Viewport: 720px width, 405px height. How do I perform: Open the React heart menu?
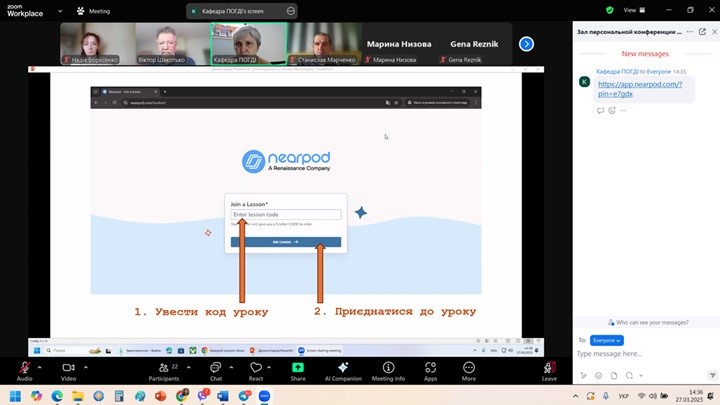(x=256, y=371)
